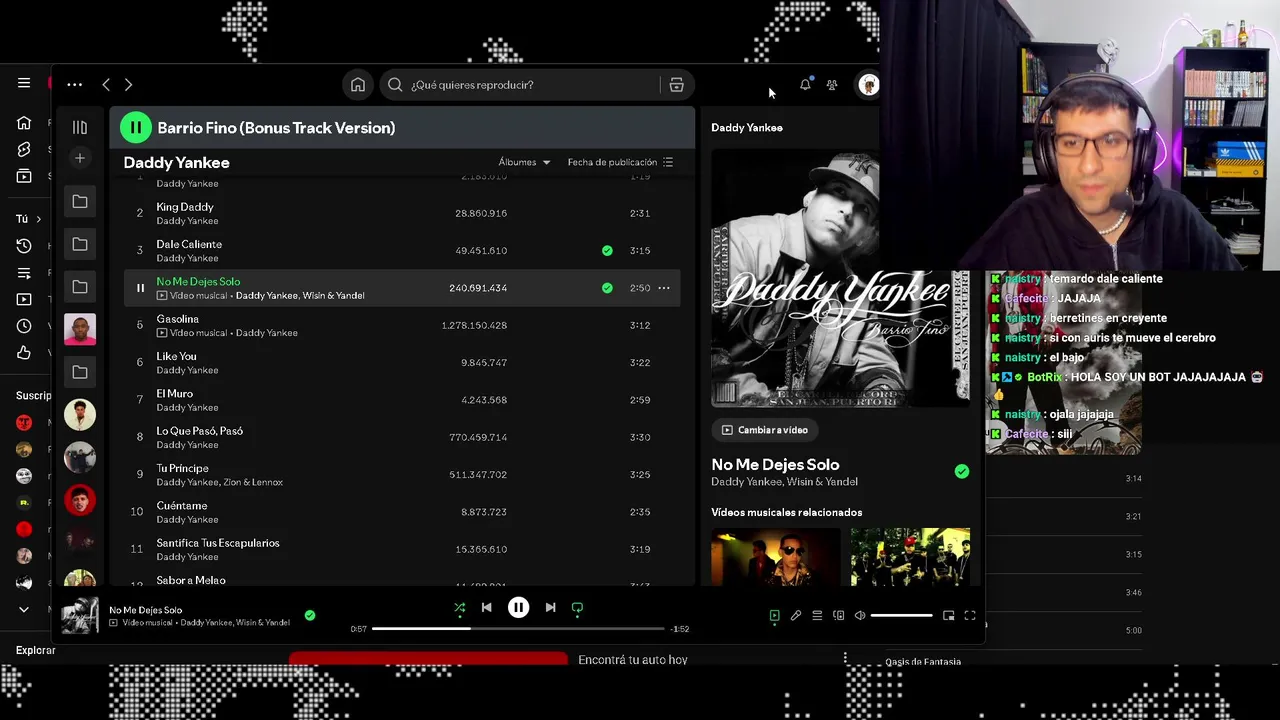Image resolution: width=1280 pixels, height=720 pixels.
Task: Open more options for No Me Dejes Solo row
Action: point(663,288)
